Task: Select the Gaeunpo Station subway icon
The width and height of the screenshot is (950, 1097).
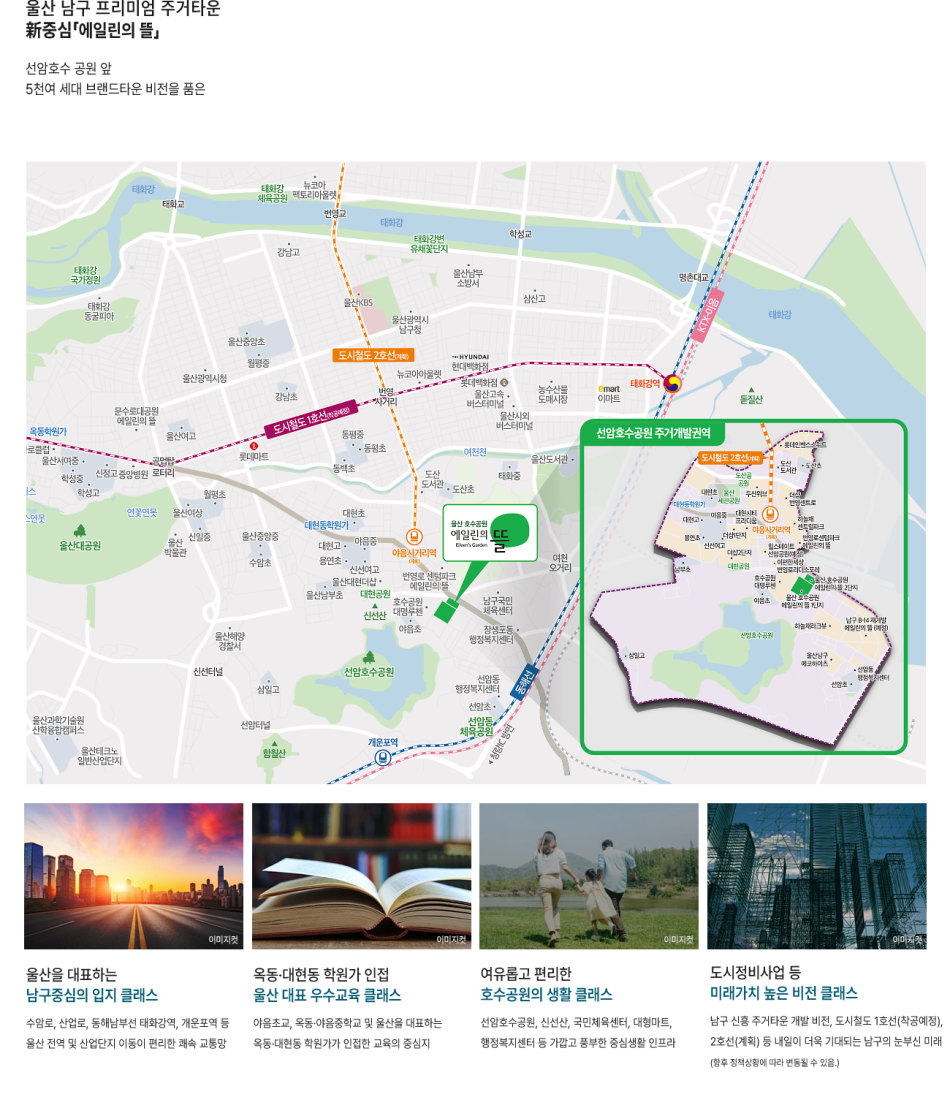Action: pos(383,758)
